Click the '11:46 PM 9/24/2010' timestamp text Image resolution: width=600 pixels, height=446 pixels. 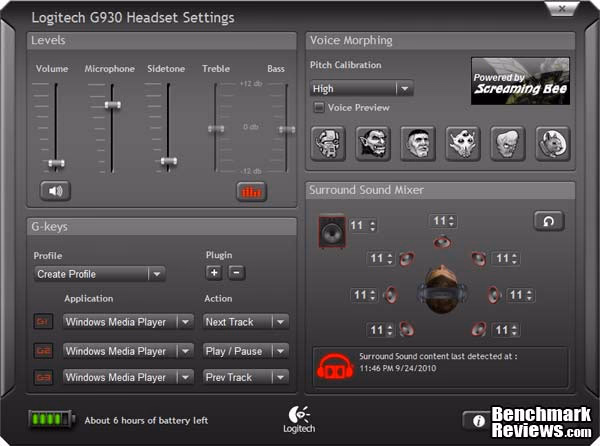click(x=398, y=368)
